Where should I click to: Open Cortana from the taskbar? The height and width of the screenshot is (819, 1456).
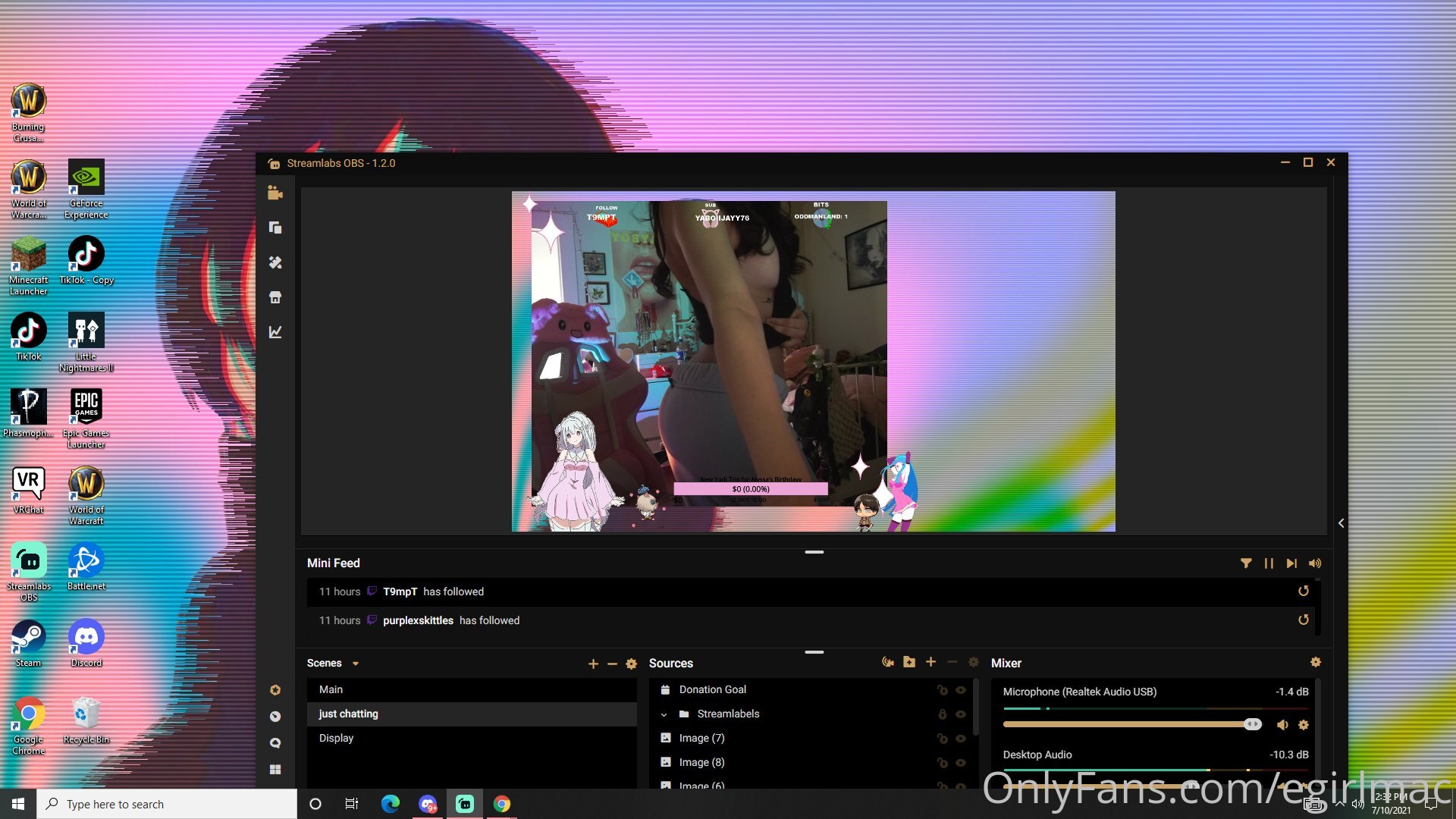click(315, 804)
